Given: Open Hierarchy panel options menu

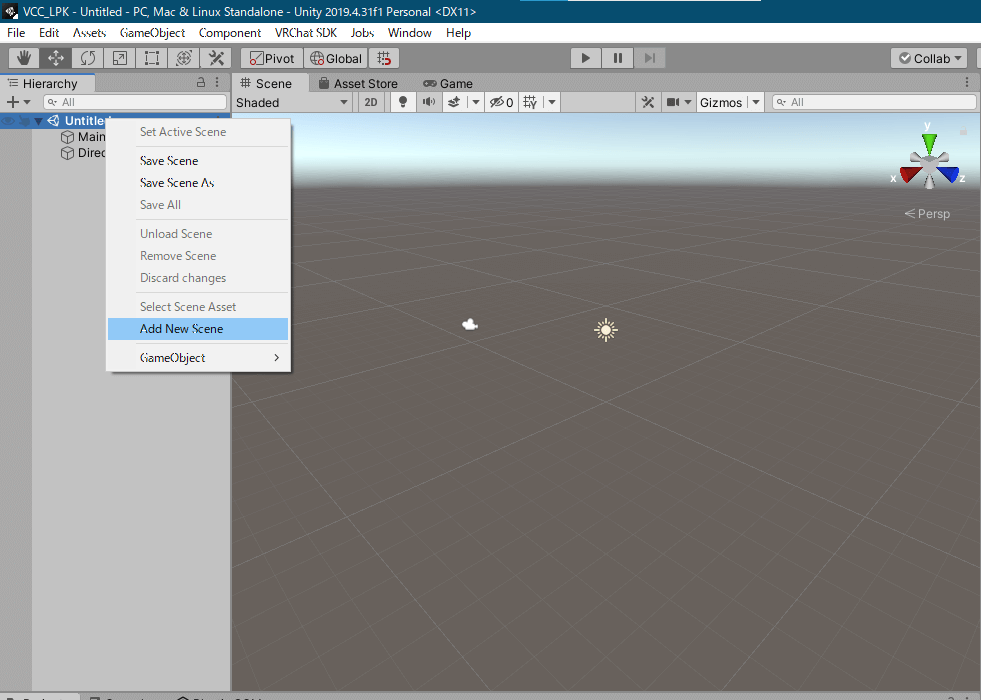Looking at the screenshot, I should point(217,83).
